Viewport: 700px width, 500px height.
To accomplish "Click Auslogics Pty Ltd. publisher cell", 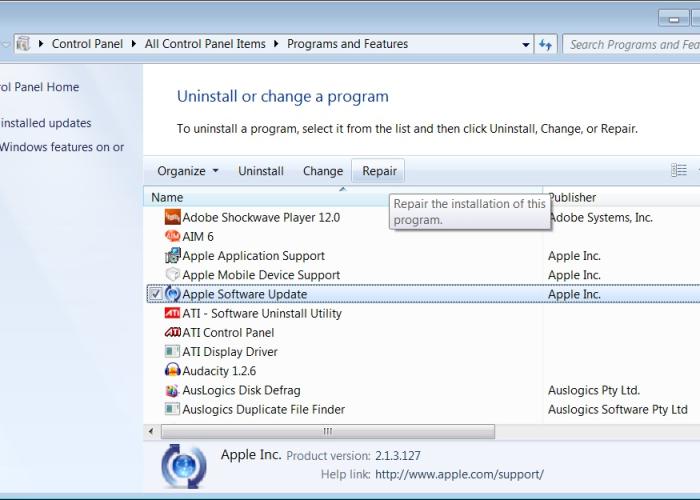I will 594,390.
